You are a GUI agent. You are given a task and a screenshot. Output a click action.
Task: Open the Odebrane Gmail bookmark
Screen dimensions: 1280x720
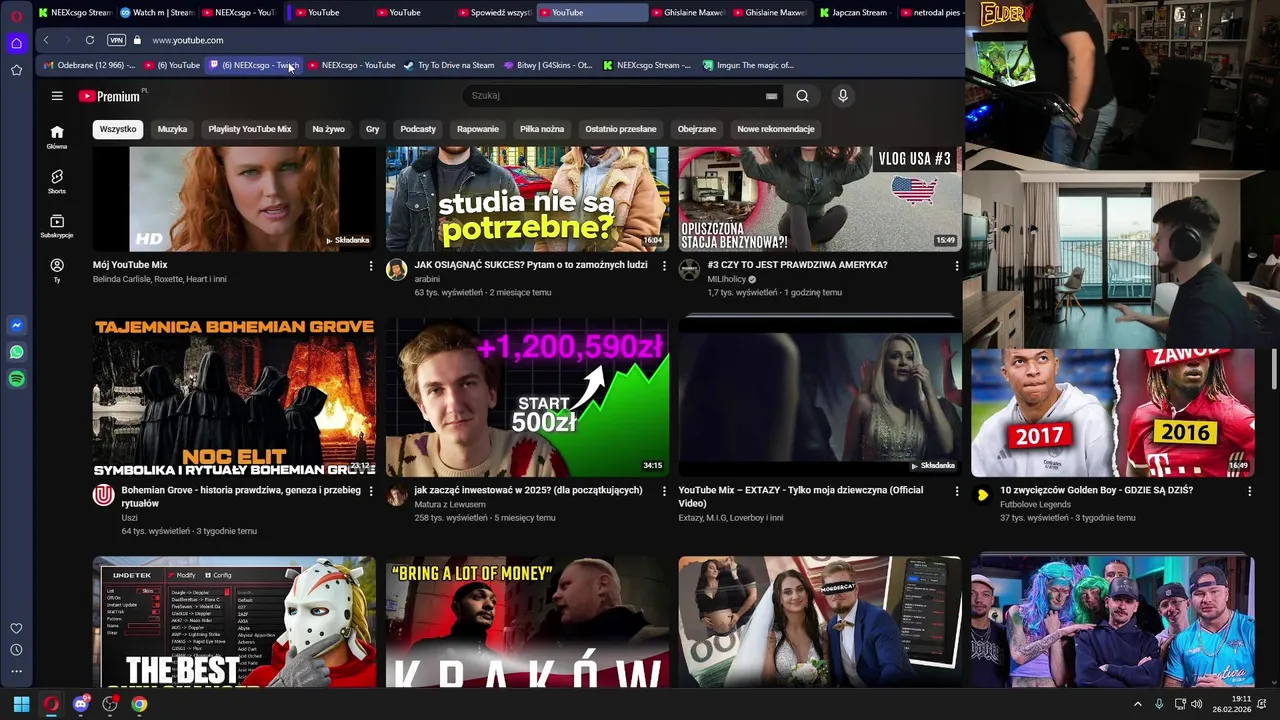point(88,65)
